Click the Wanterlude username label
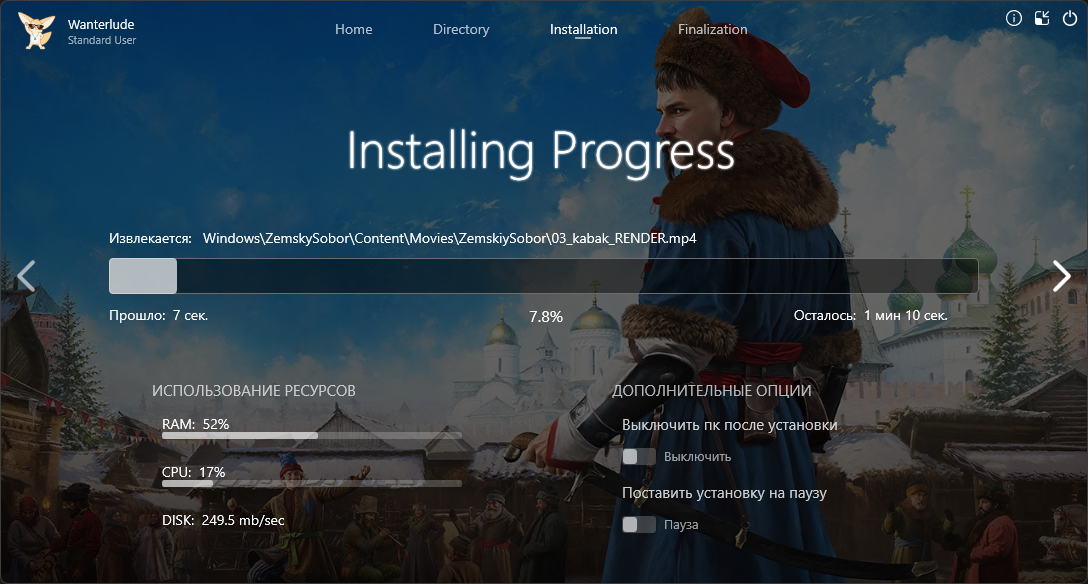Screen dimensions: 1088x584 (99, 23)
